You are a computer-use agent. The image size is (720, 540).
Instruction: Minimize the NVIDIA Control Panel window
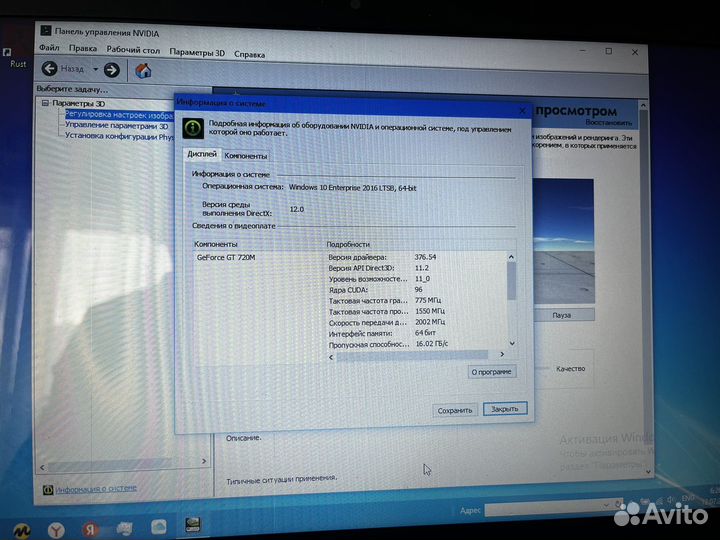coord(583,50)
